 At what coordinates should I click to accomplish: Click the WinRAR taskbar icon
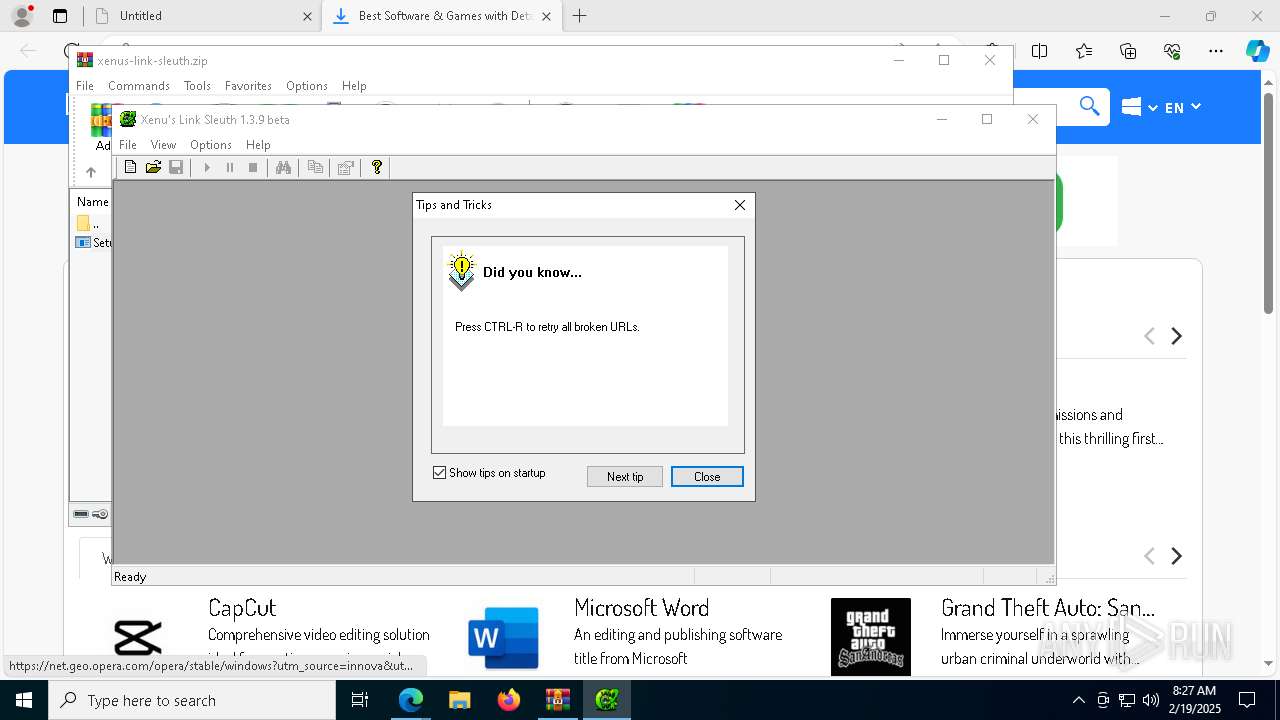(557, 700)
